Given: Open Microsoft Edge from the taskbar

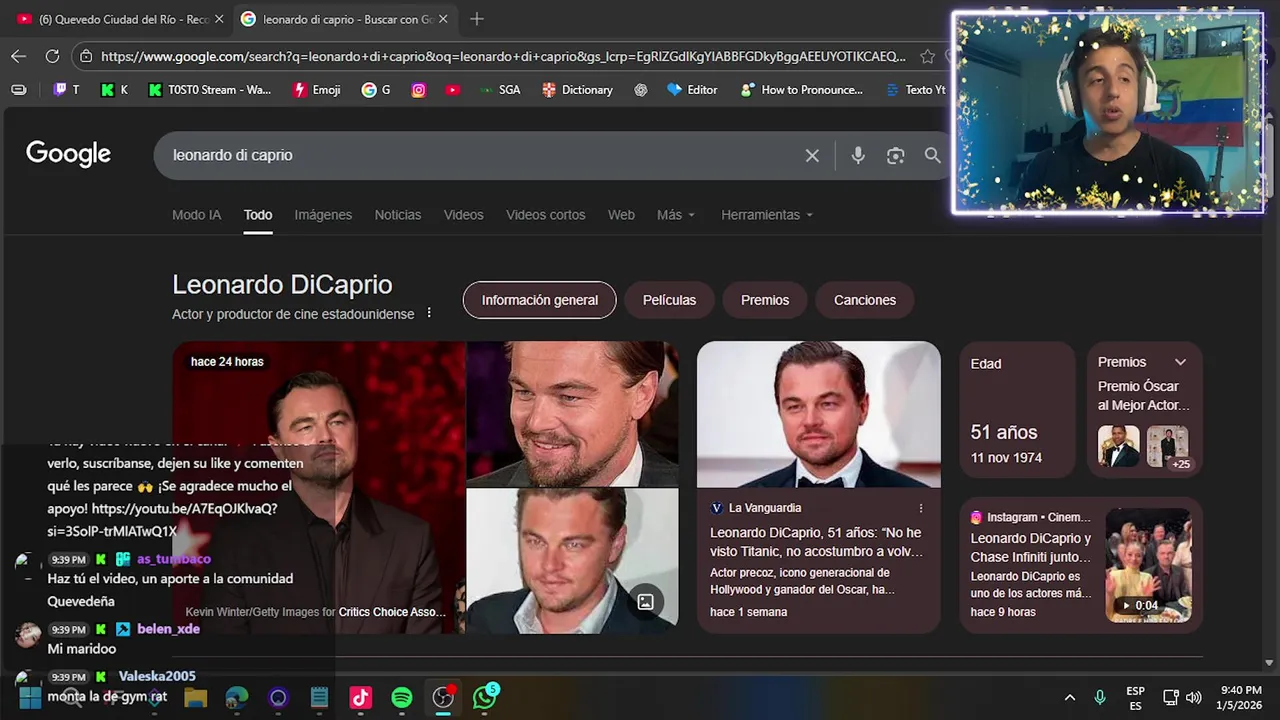Looking at the screenshot, I should pos(237,697).
